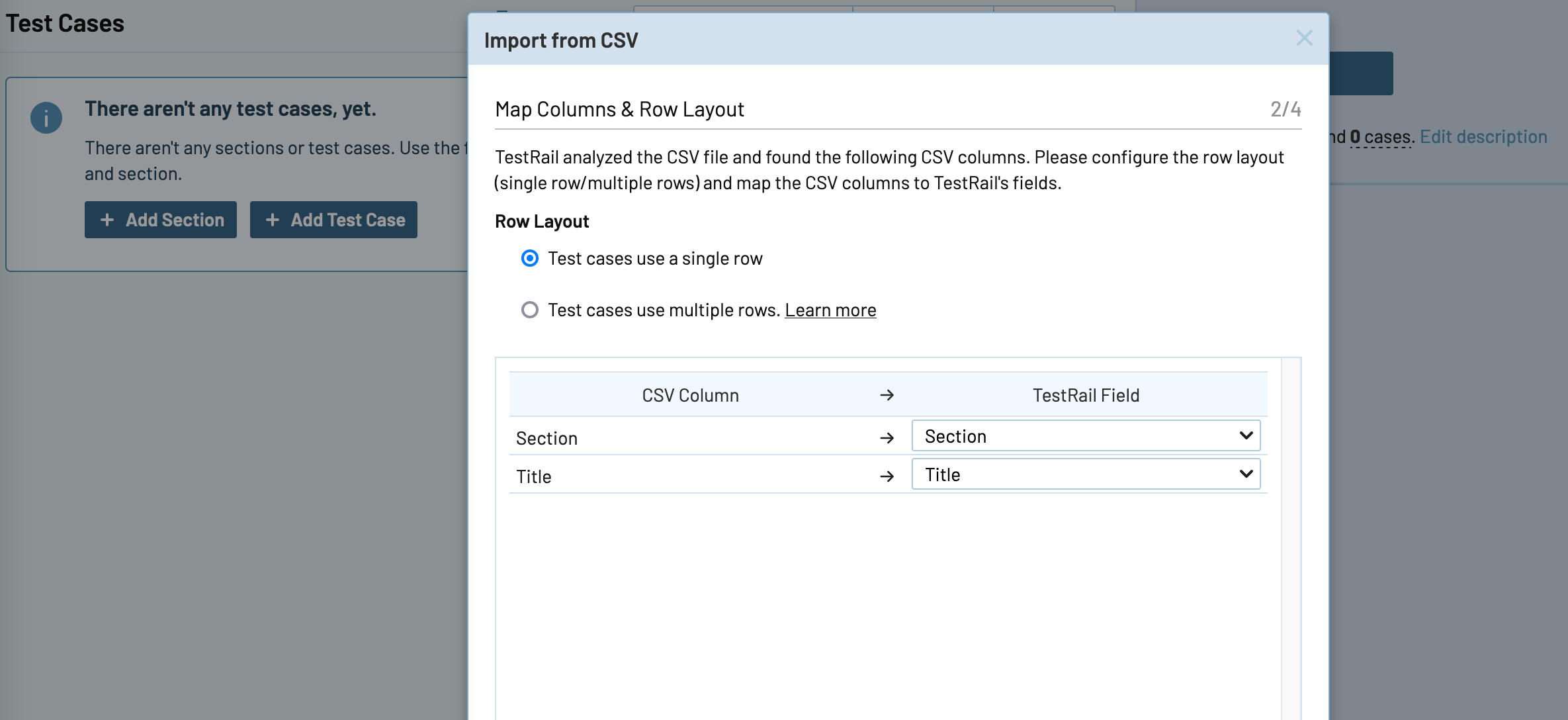Click the Edit description link

tap(1483, 136)
